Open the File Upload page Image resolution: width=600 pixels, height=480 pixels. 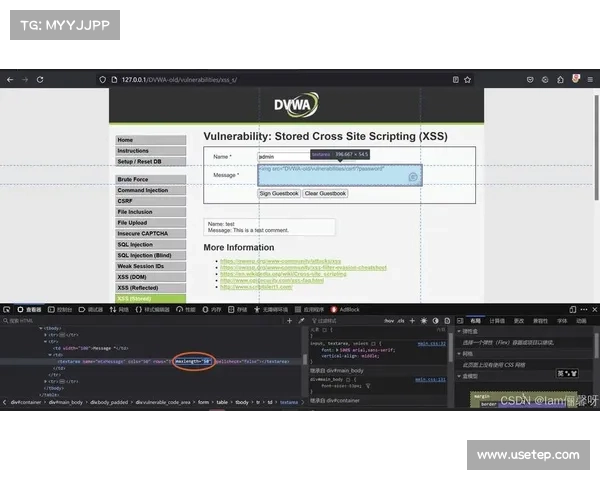click(151, 222)
